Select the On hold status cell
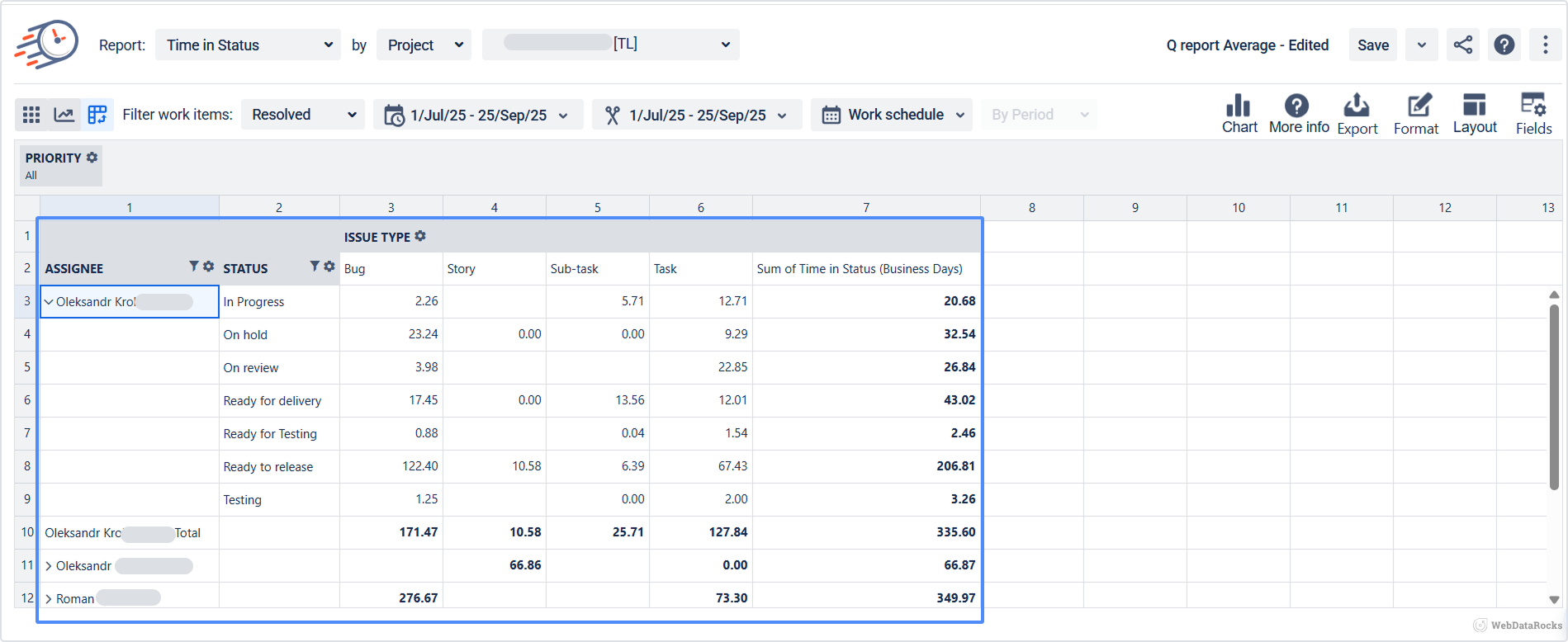This screenshot has width=1568, height=642. (x=279, y=335)
